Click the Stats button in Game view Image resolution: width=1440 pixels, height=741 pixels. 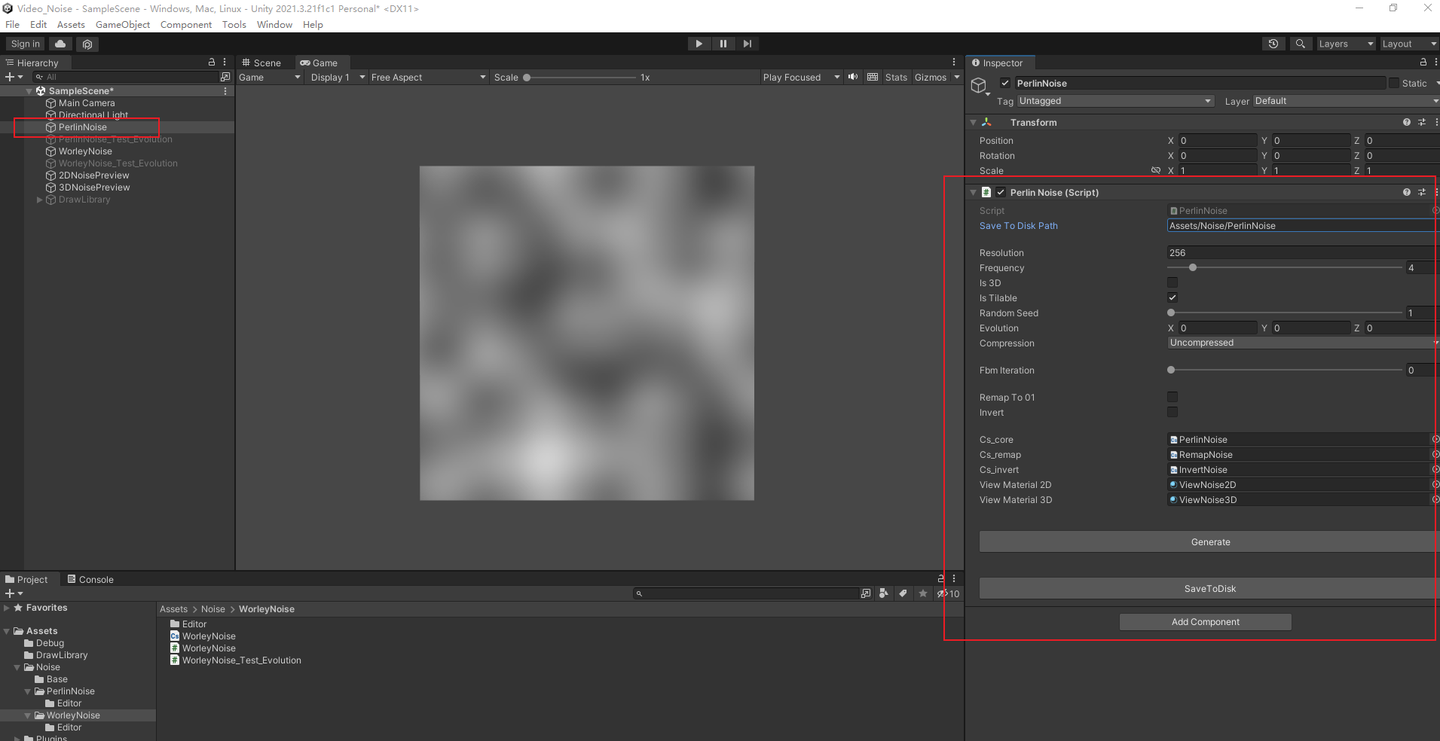point(895,77)
